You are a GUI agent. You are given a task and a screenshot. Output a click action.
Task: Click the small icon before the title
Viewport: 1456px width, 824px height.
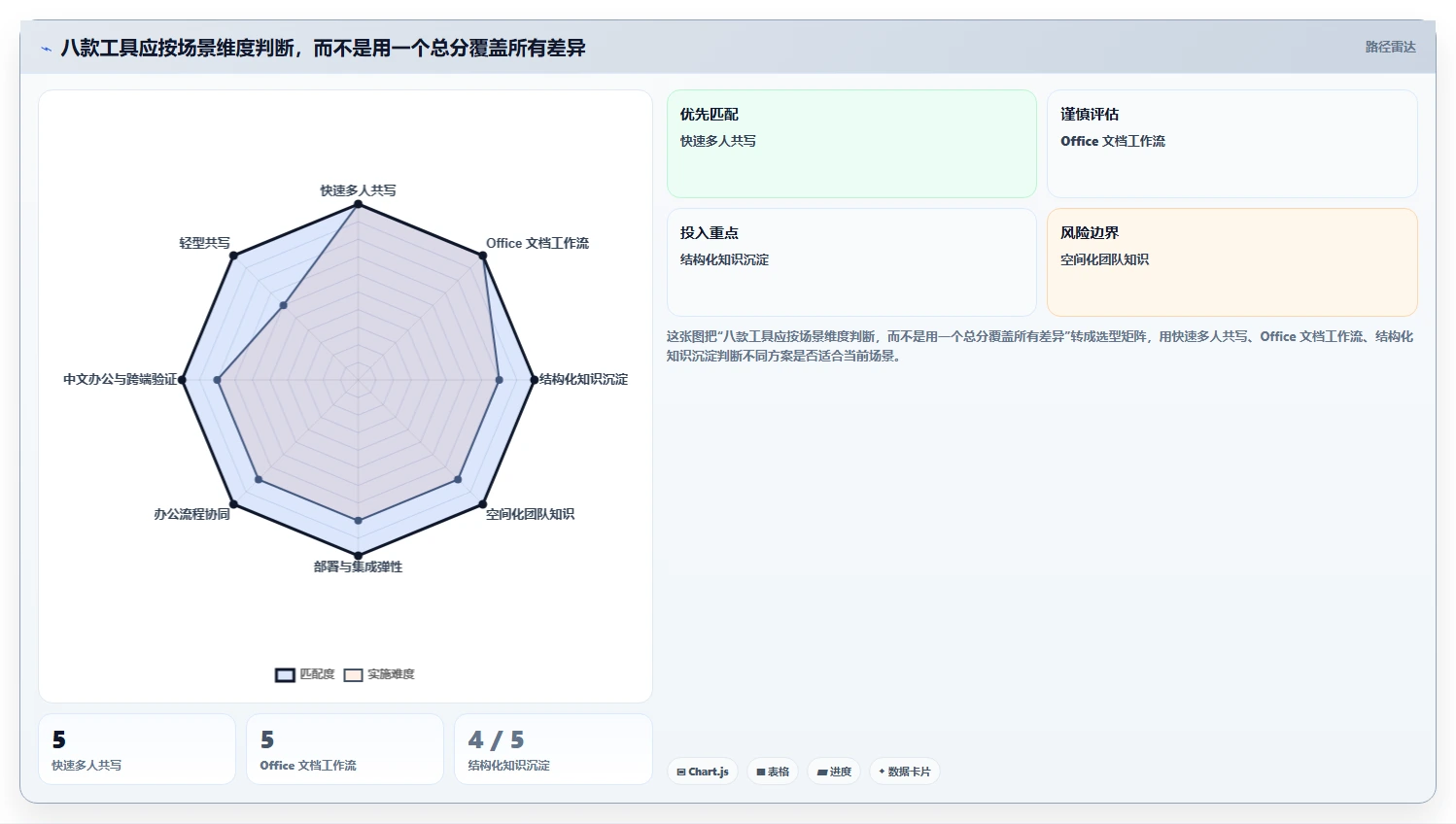coord(46,49)
